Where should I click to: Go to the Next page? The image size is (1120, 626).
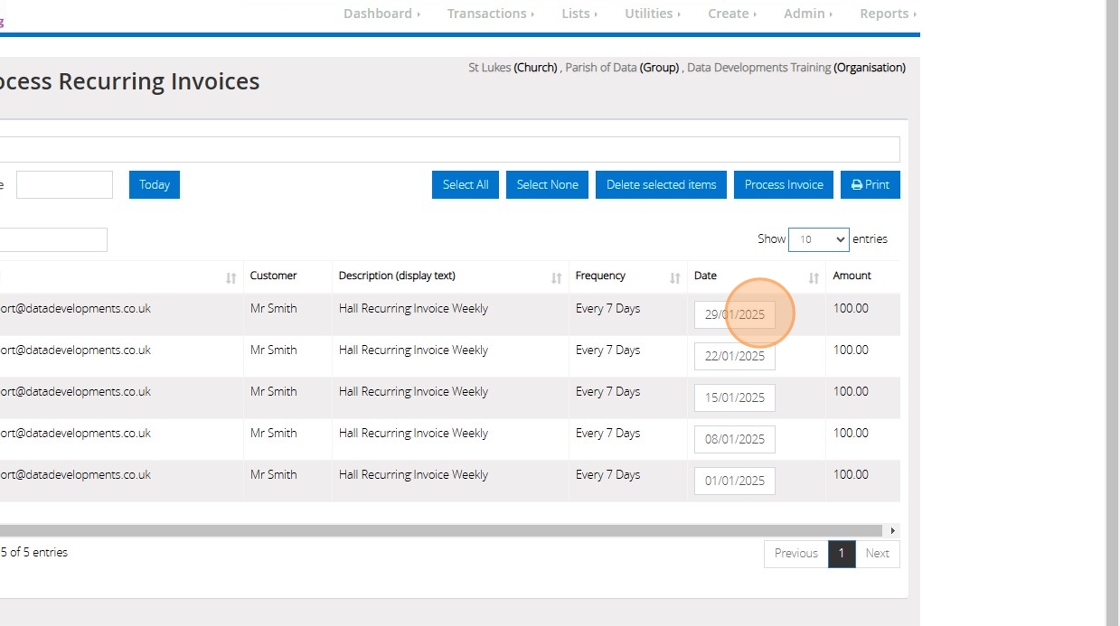tap(877, 554)
